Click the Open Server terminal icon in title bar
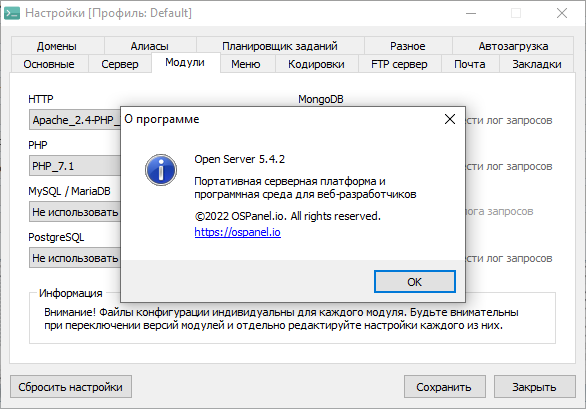 12,13
